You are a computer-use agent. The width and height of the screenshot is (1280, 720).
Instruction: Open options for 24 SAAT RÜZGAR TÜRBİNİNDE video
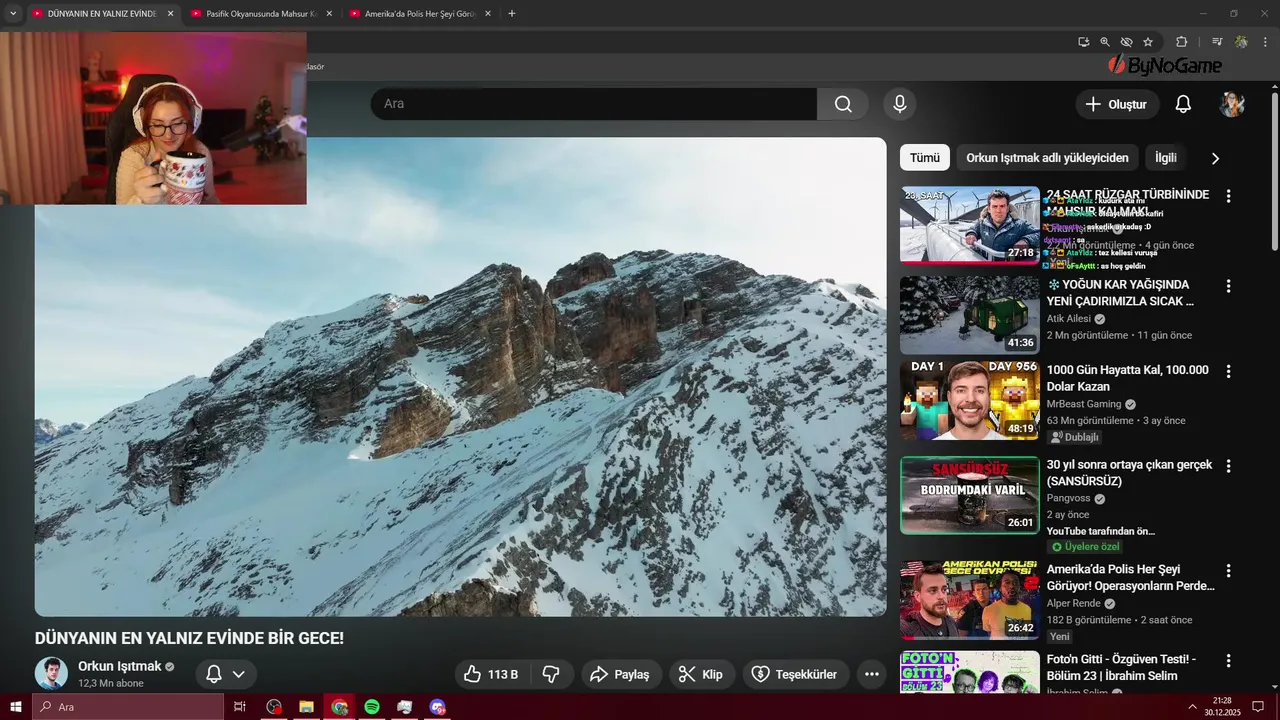(x=1228, y=196)
